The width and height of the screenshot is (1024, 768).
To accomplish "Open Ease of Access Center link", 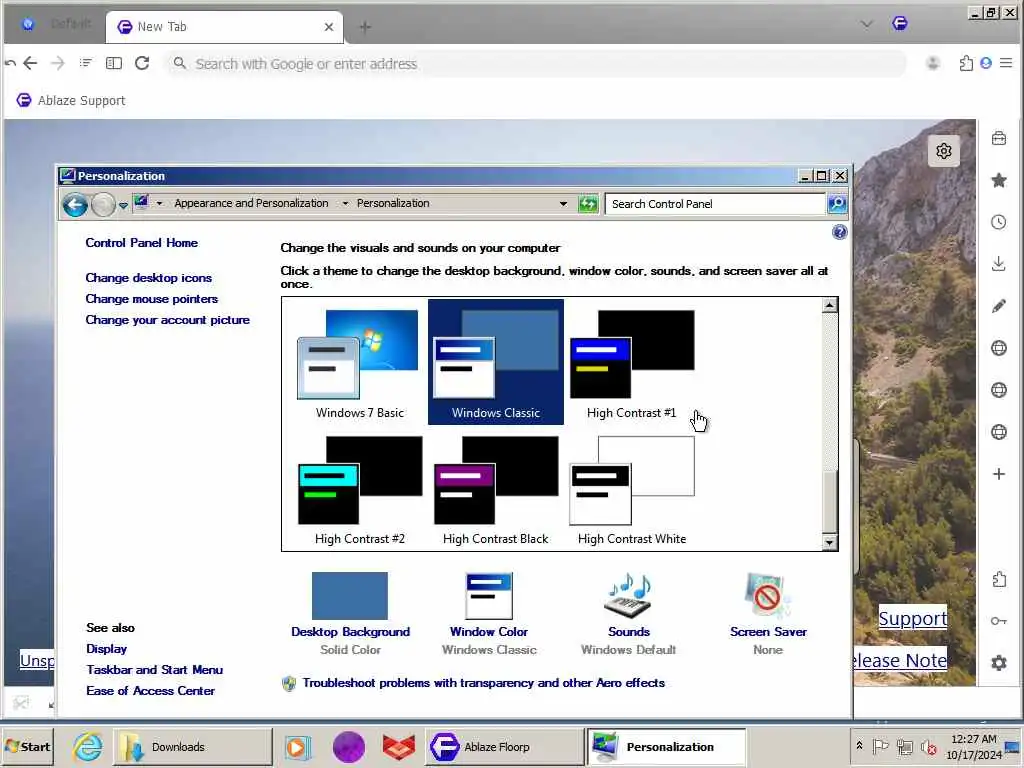I will pyautogui.click(x=150, y=691).
